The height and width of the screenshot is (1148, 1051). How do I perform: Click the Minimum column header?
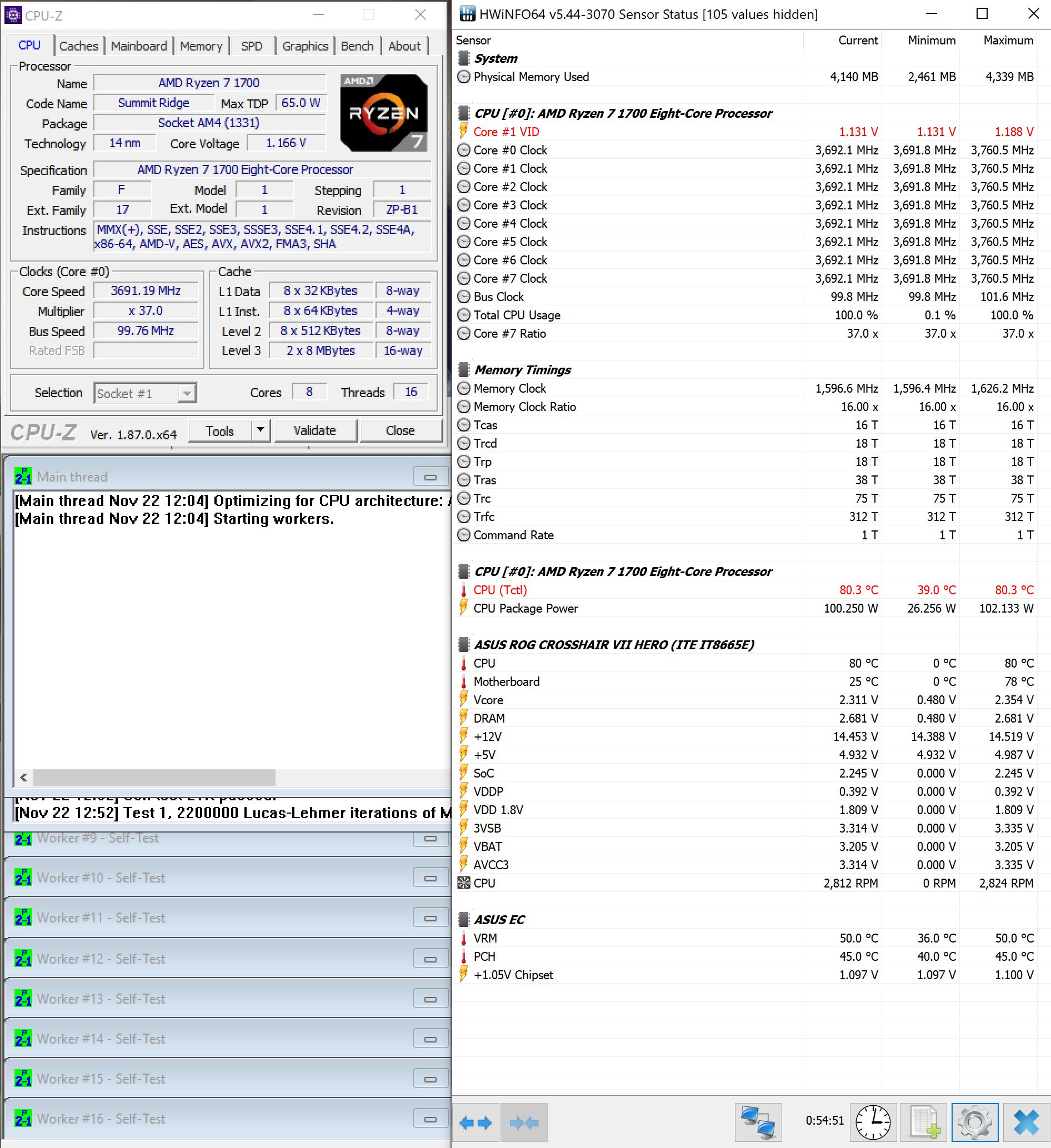click(920, 41)
